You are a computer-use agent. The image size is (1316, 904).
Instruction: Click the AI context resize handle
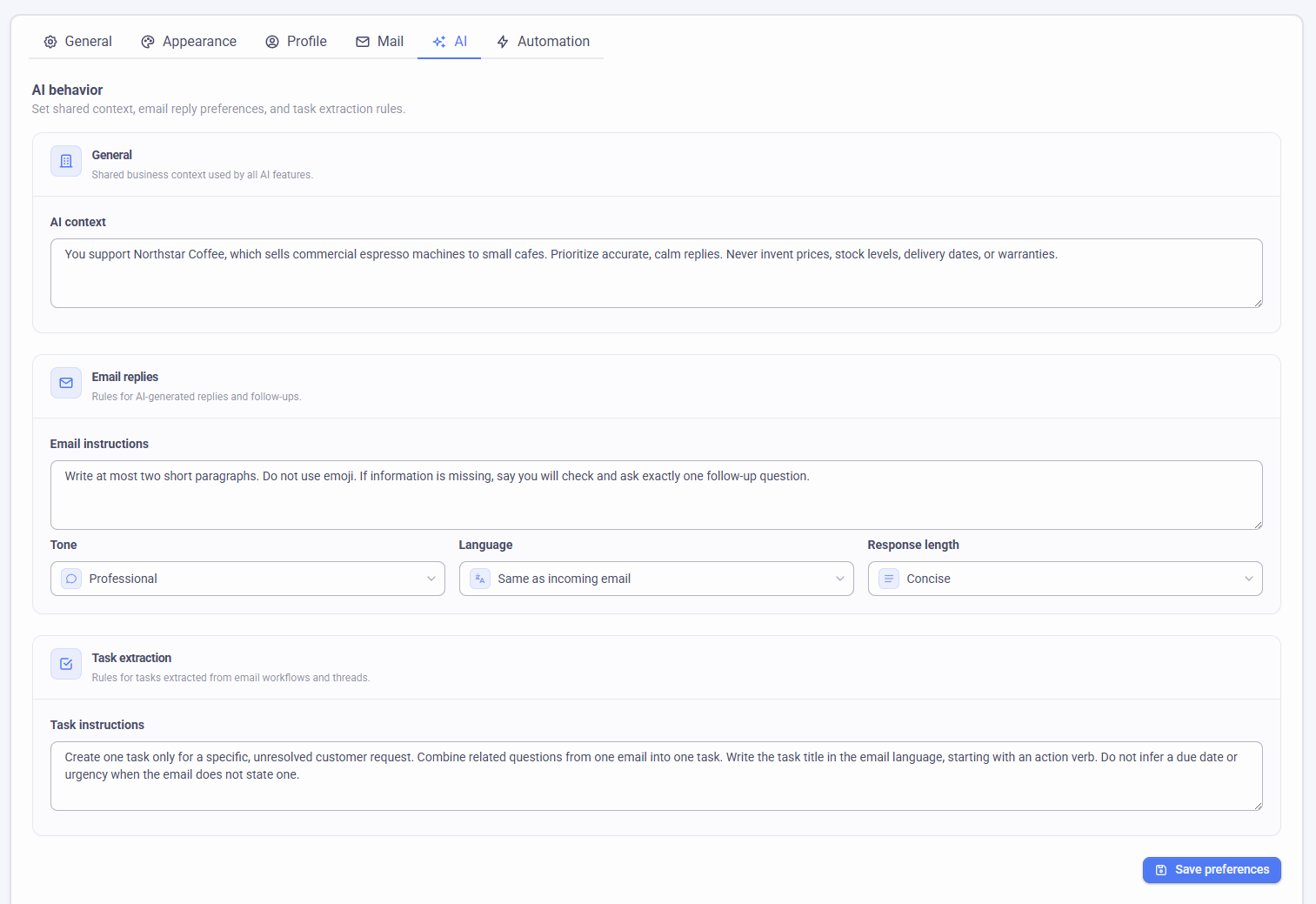[x=1258, y=303]
